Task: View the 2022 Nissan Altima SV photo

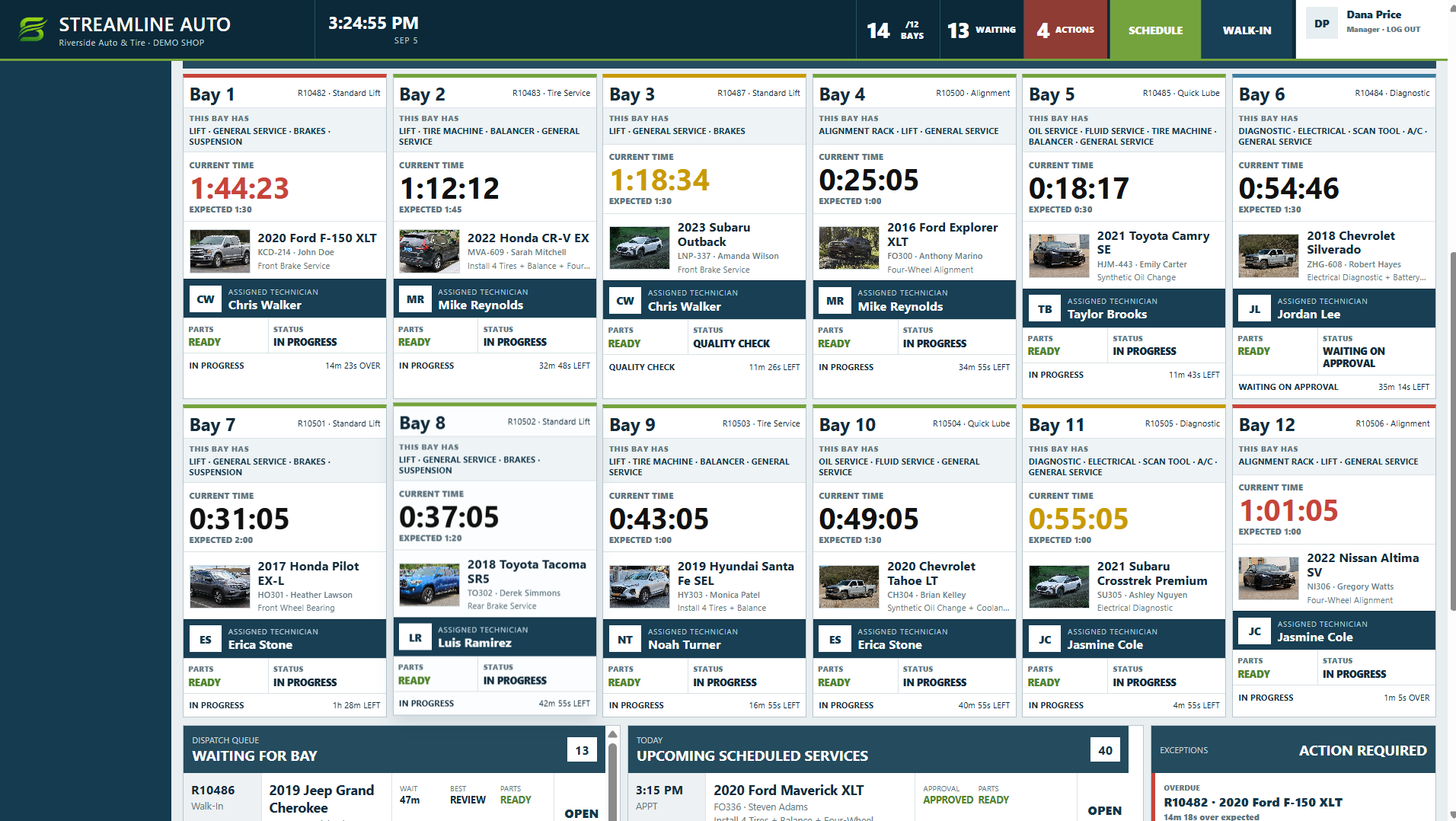Action: 1269,579
